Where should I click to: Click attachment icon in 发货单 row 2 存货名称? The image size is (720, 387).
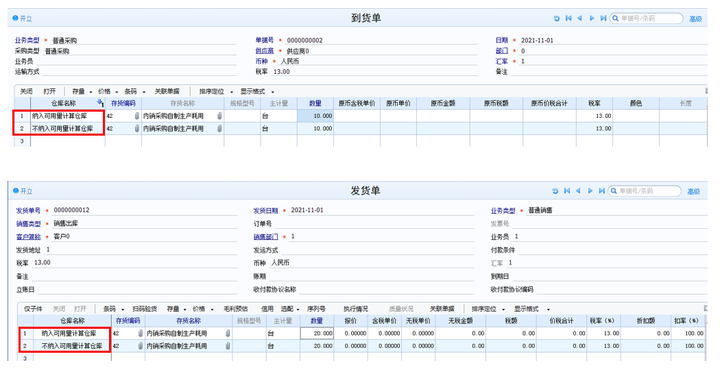point(228,346)
